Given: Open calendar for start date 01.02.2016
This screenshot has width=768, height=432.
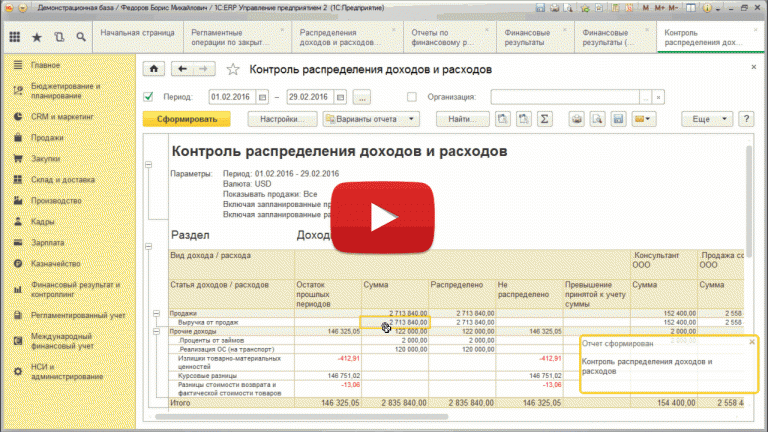Looking at the screenshot, I should point(263,97).
